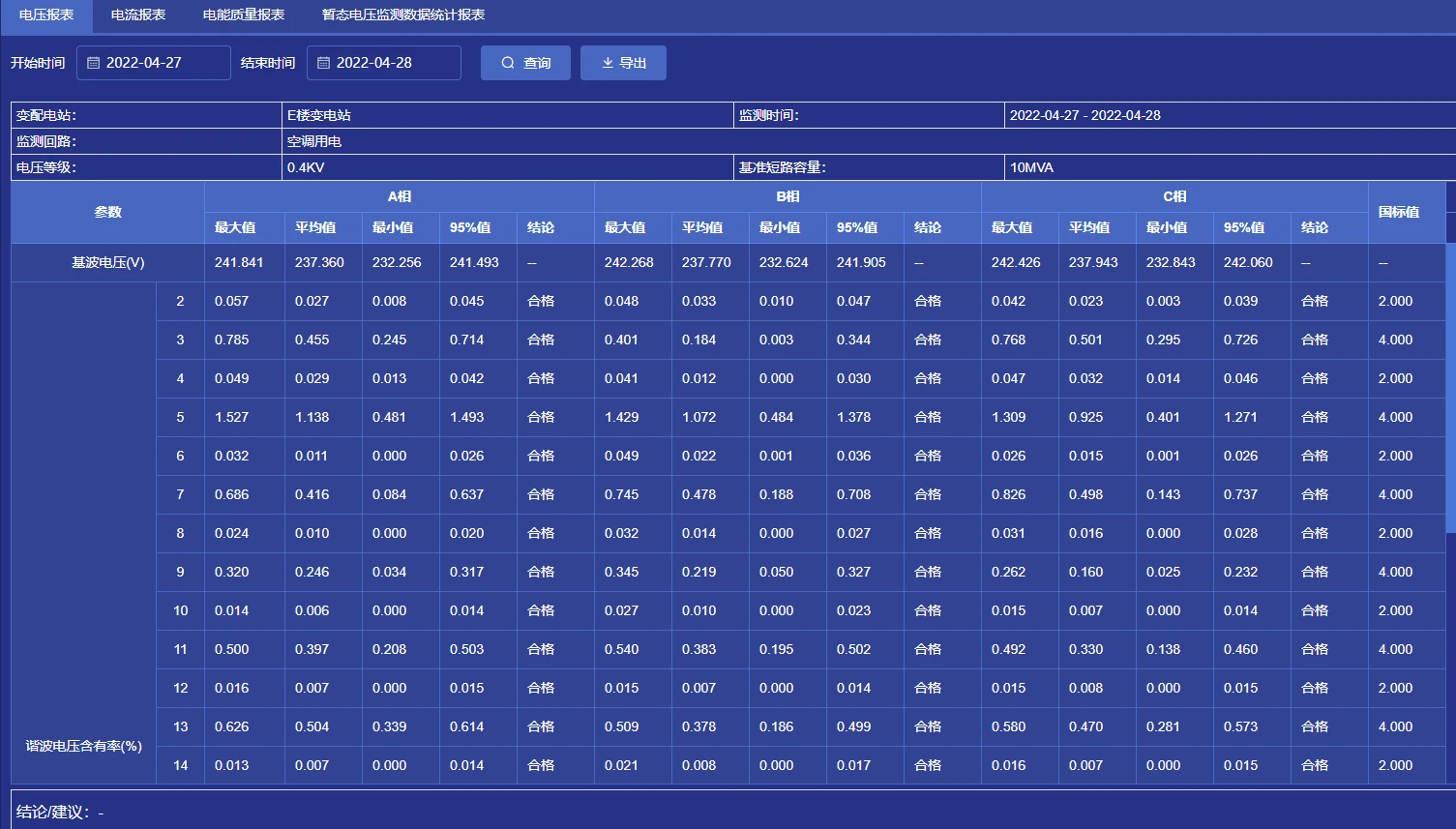The image size is (1456, 829).
Task: Select the monitored circuit value 空调用电
Action: (314, 141)
